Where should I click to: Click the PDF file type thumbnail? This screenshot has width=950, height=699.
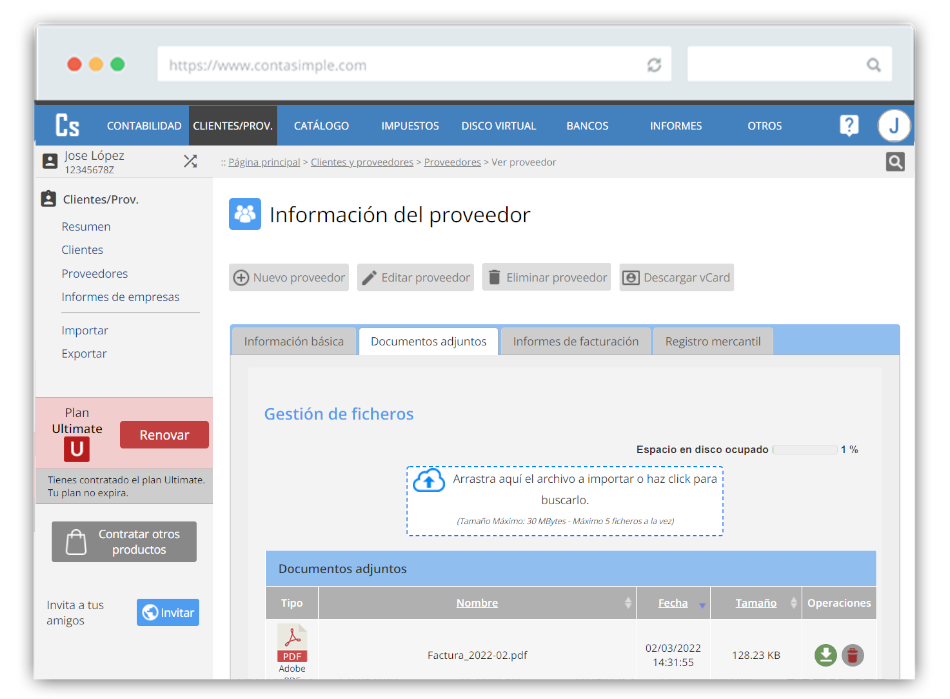[292, 648]
